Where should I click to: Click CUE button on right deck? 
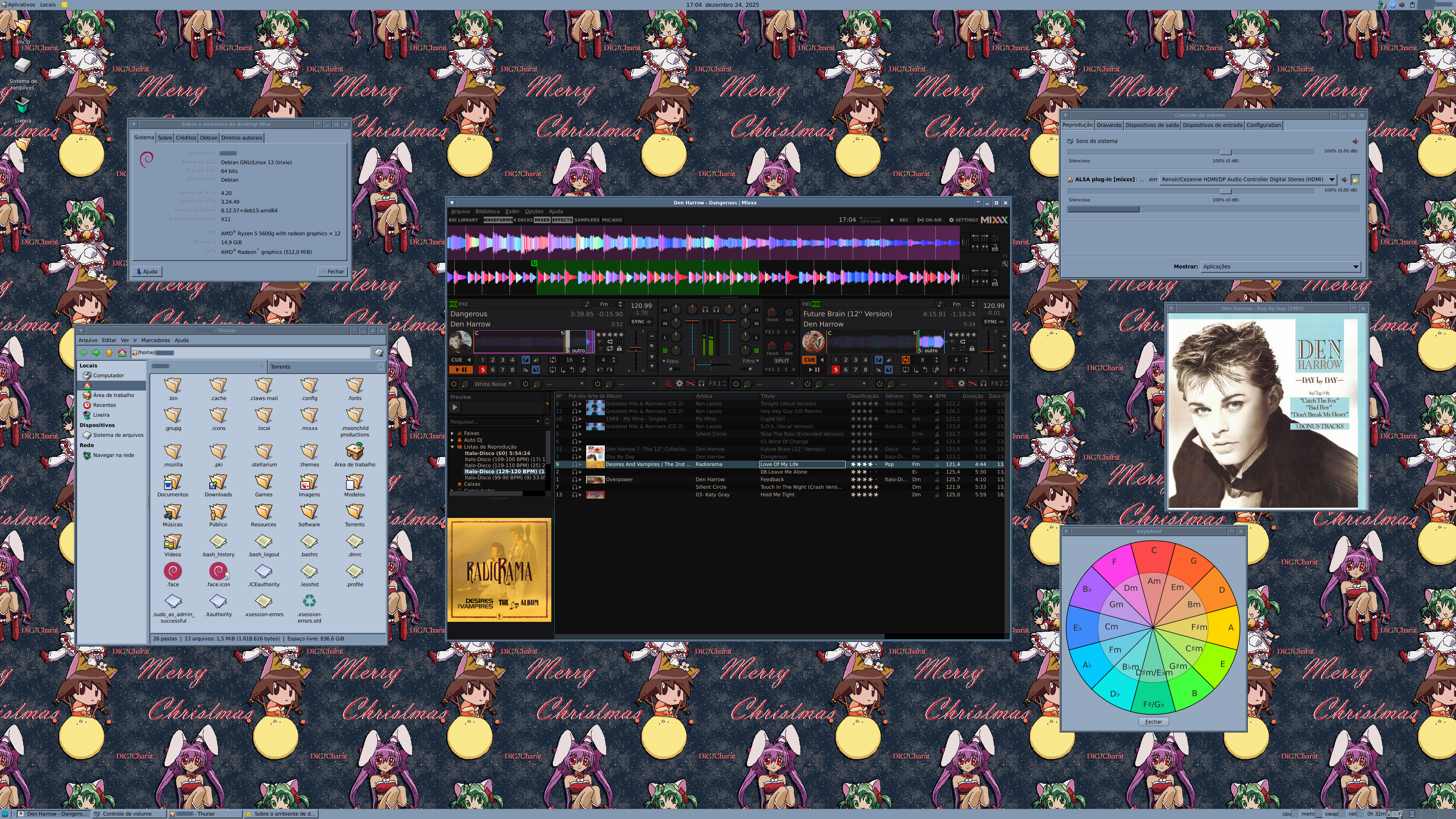click(x=810, y=359)
